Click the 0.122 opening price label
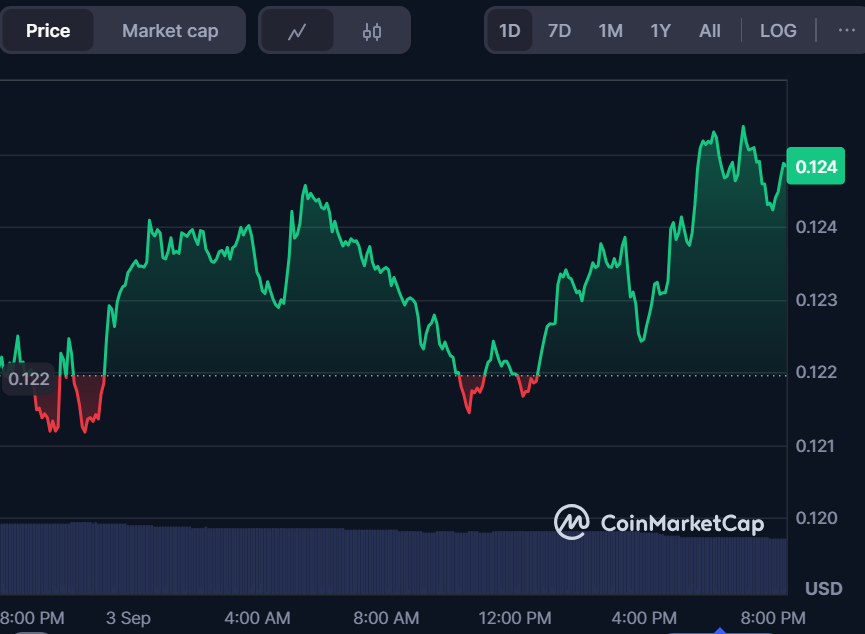 [28, 379]
